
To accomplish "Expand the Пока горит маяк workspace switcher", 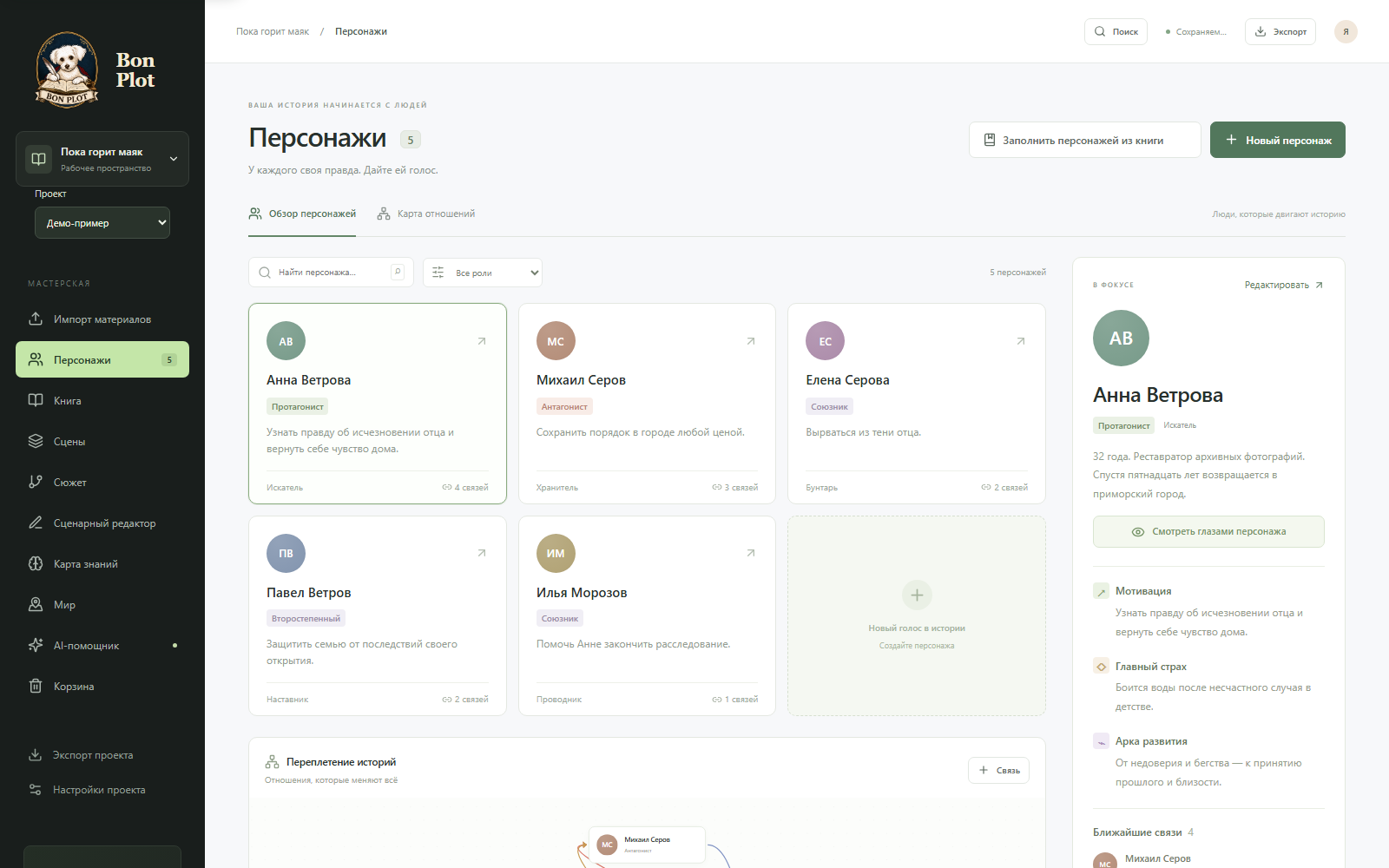I will coord(102,159).
